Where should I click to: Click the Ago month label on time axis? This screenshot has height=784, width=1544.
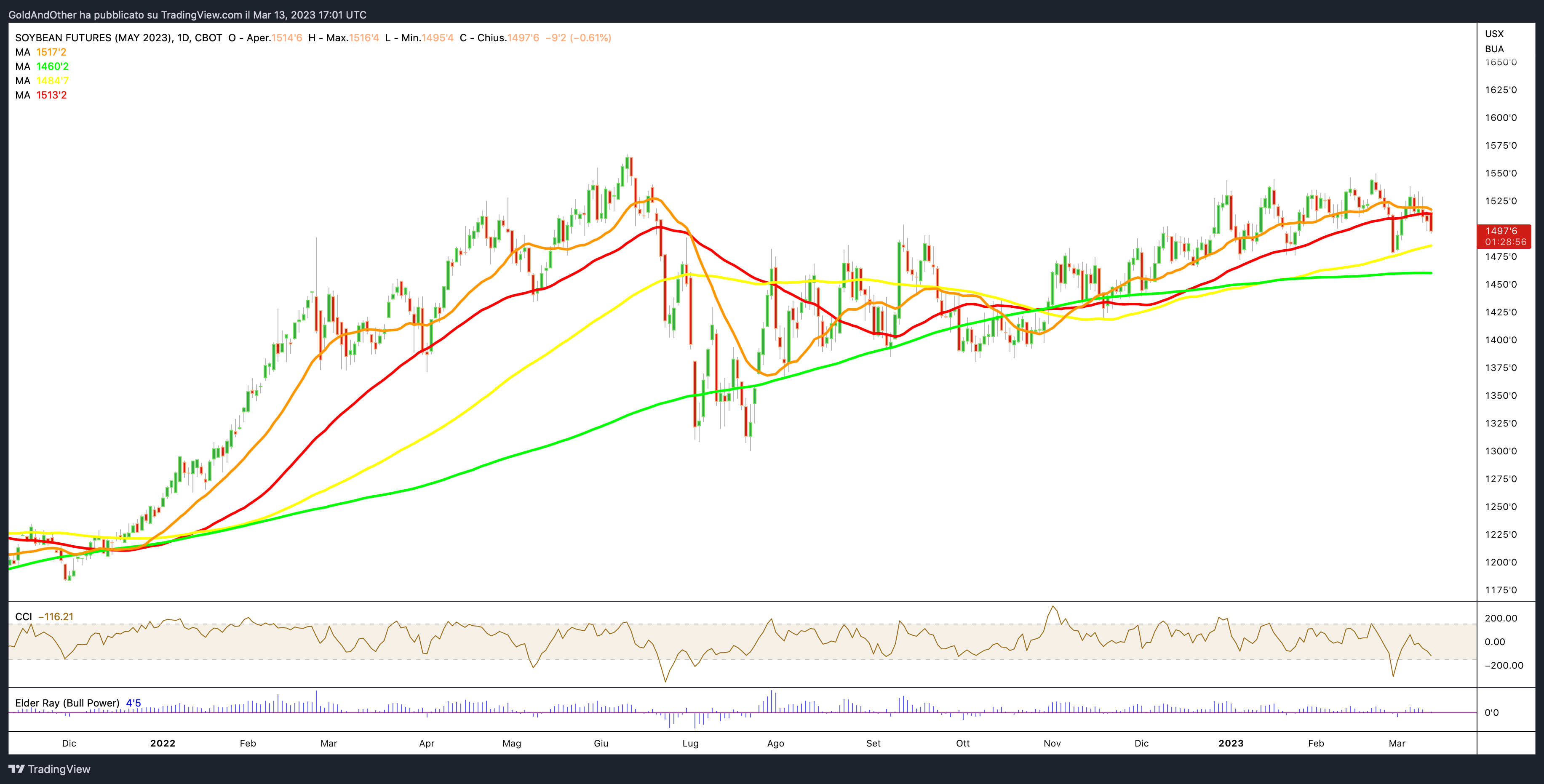click(x=776, y=743)
